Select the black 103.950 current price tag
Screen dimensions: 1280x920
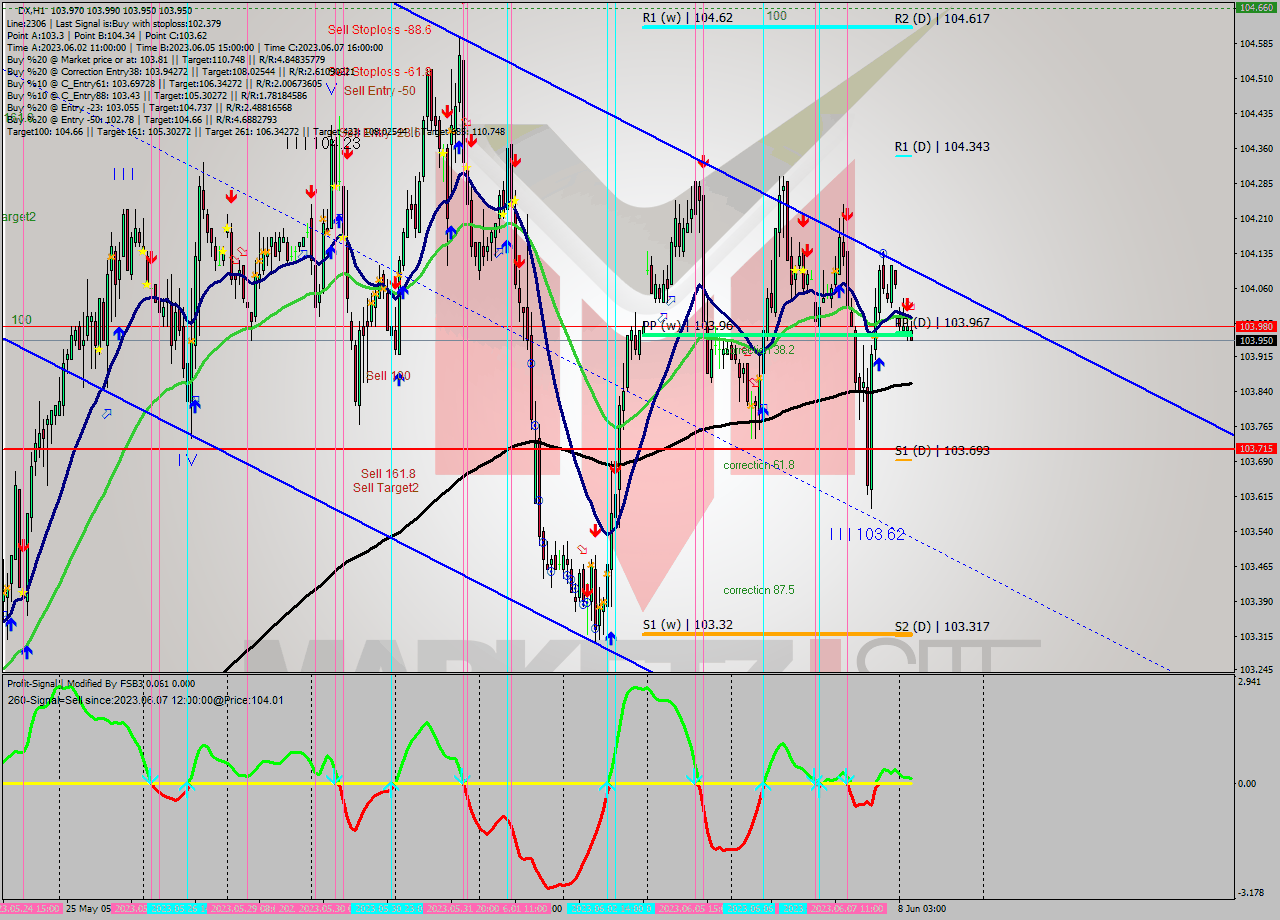1256,340
